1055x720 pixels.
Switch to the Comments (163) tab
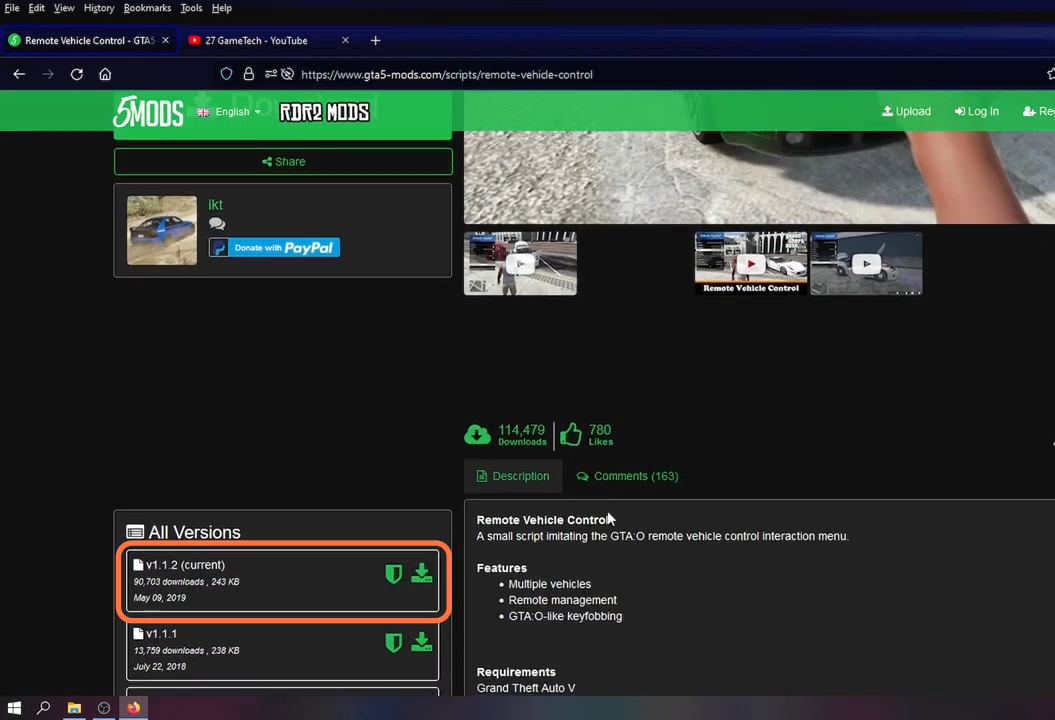pyautogui.click(x=628, y=476)
